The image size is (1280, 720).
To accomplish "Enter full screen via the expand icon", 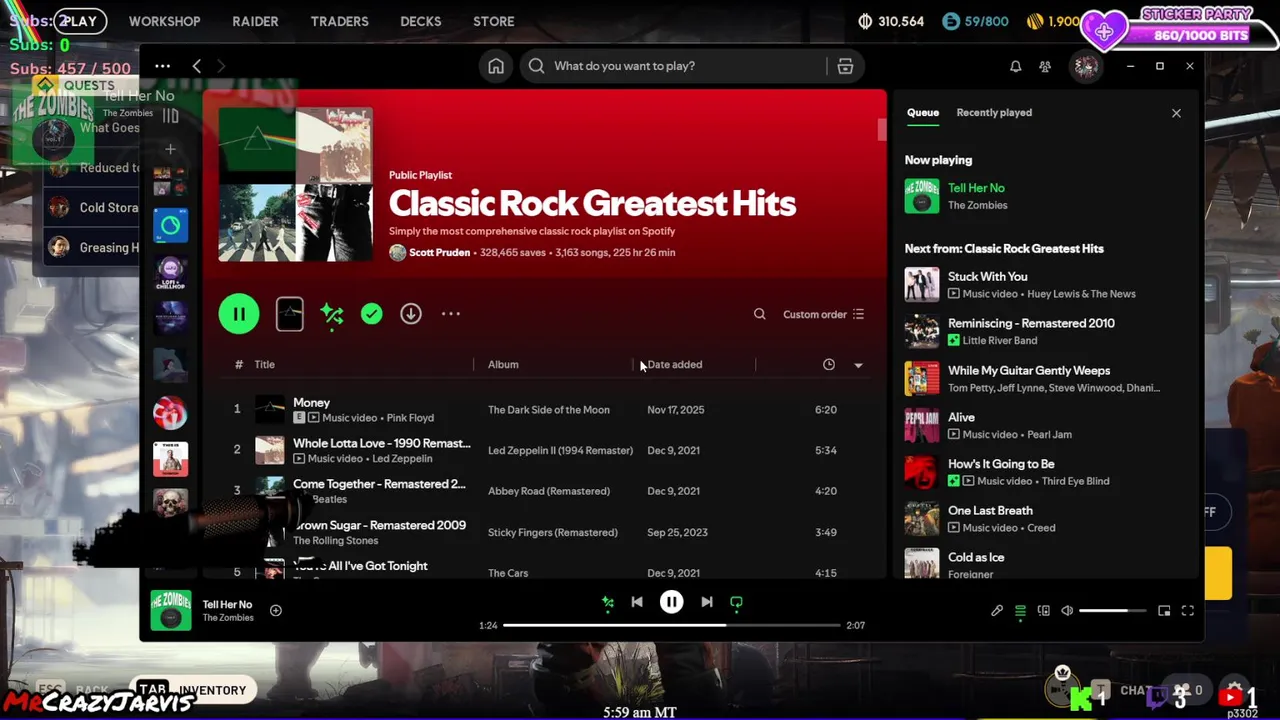I will pos(1188,611).
